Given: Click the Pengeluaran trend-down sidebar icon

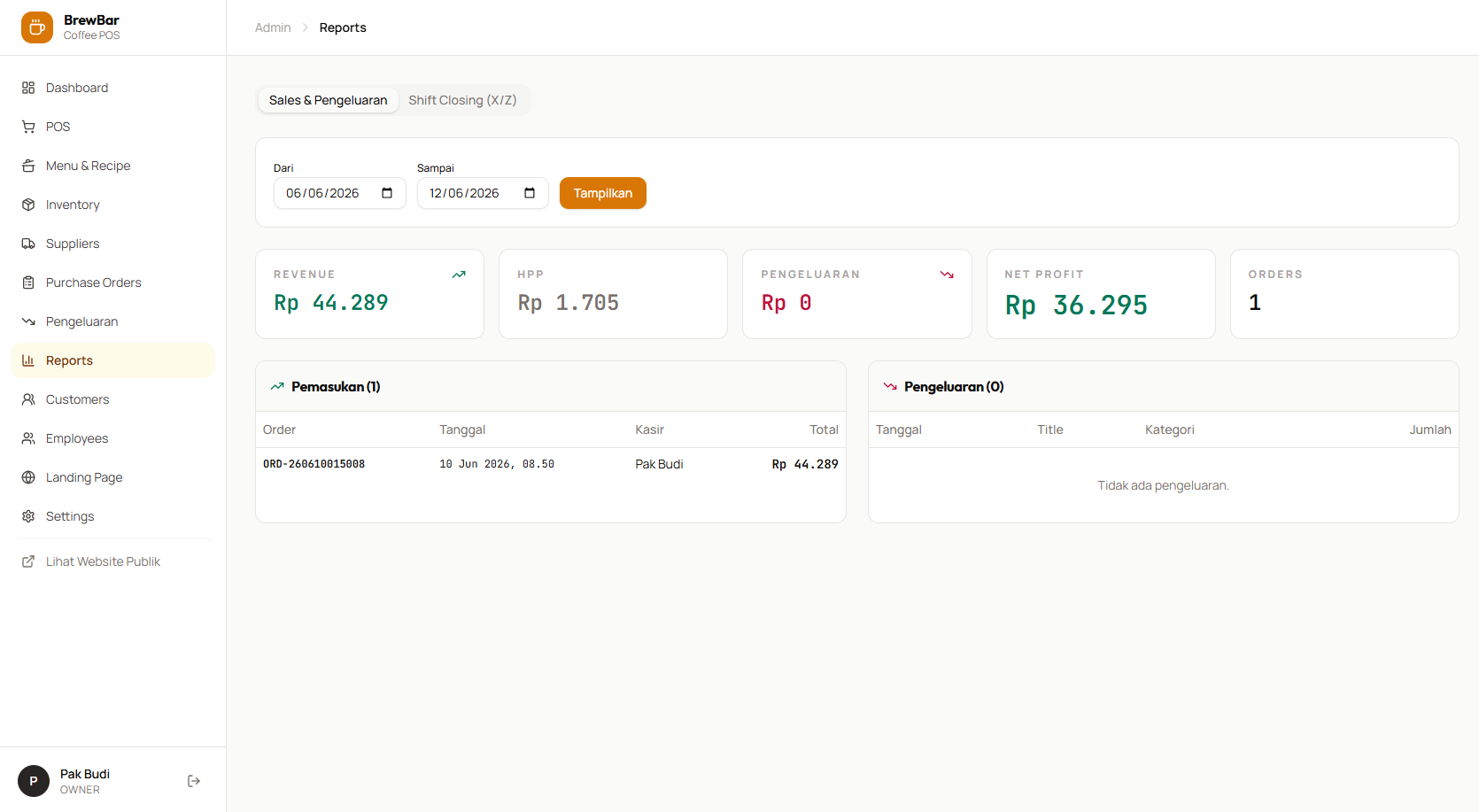Looking at the screenshot, I should [x=28, y=321].
